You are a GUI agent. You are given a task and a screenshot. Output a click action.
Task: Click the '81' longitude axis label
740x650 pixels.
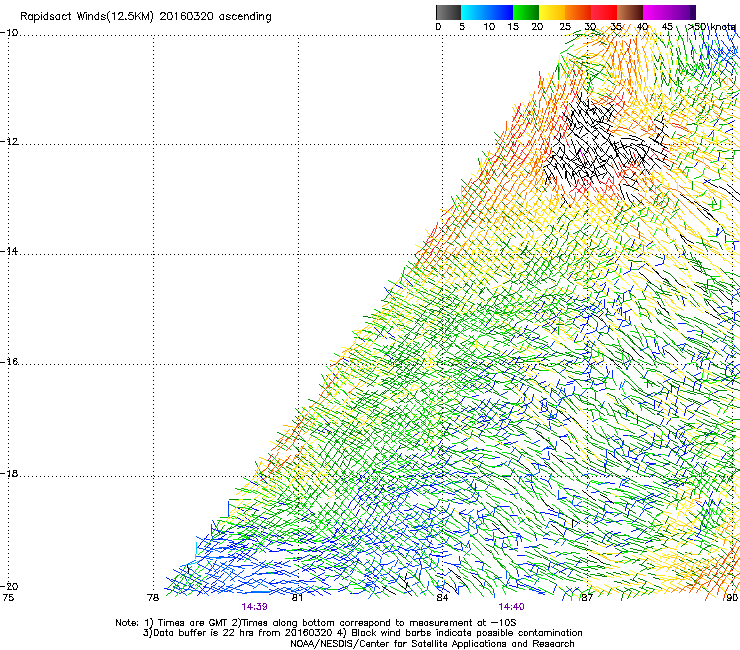[297, 598]
